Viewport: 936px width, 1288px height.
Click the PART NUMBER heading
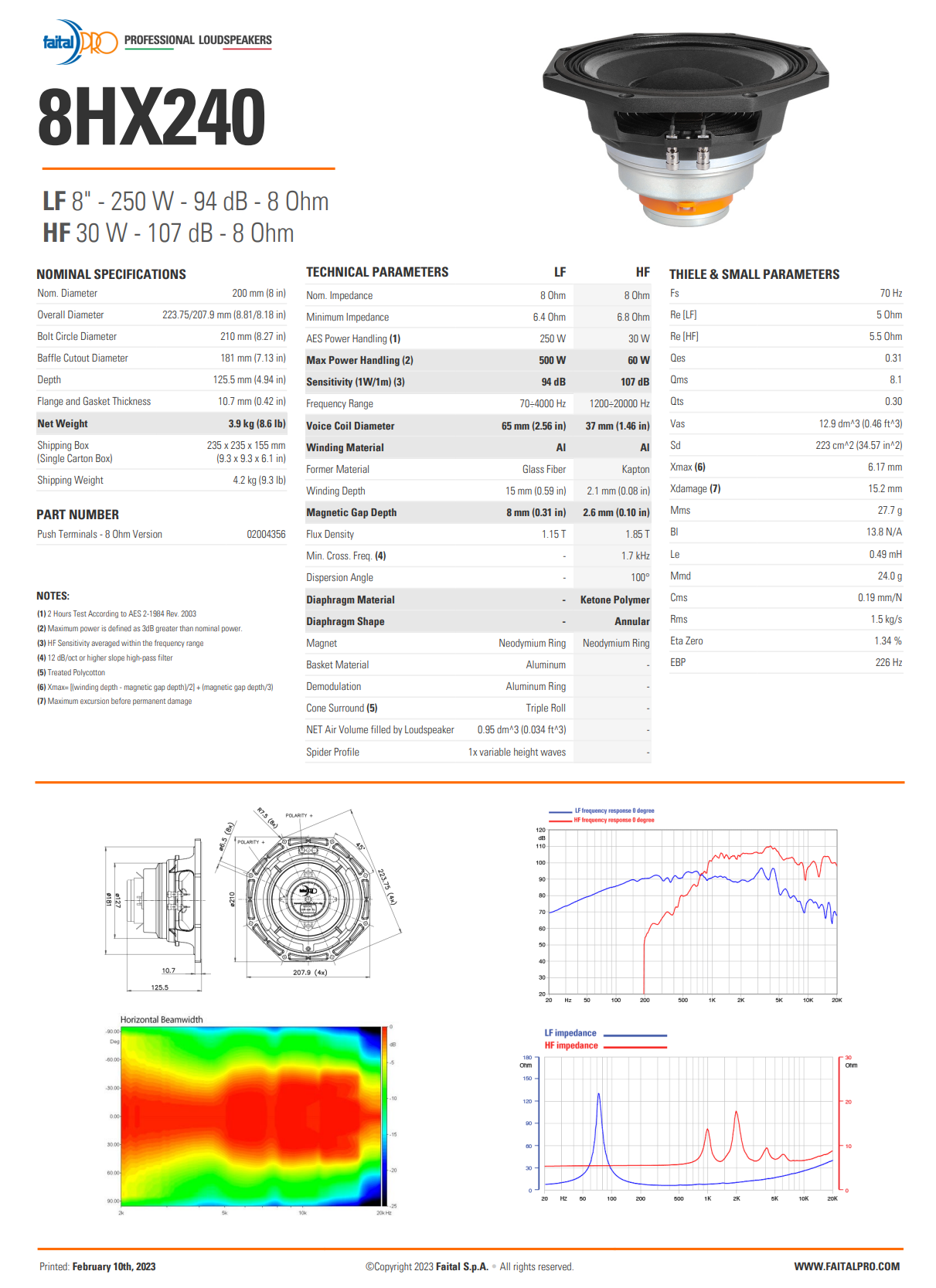click(x=78, y=515)
